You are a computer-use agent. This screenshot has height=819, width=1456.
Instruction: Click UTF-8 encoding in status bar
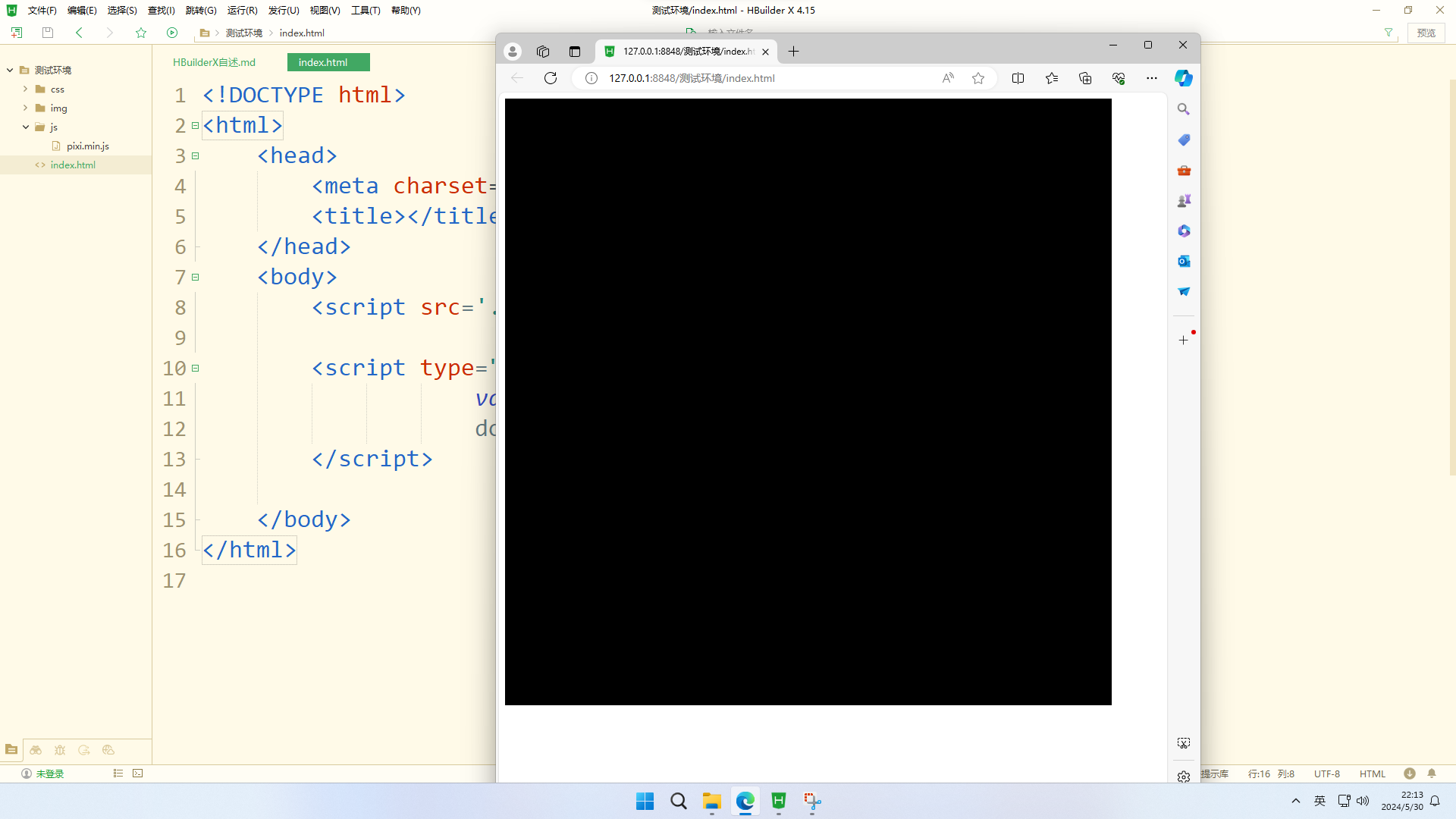(1326, 773)
